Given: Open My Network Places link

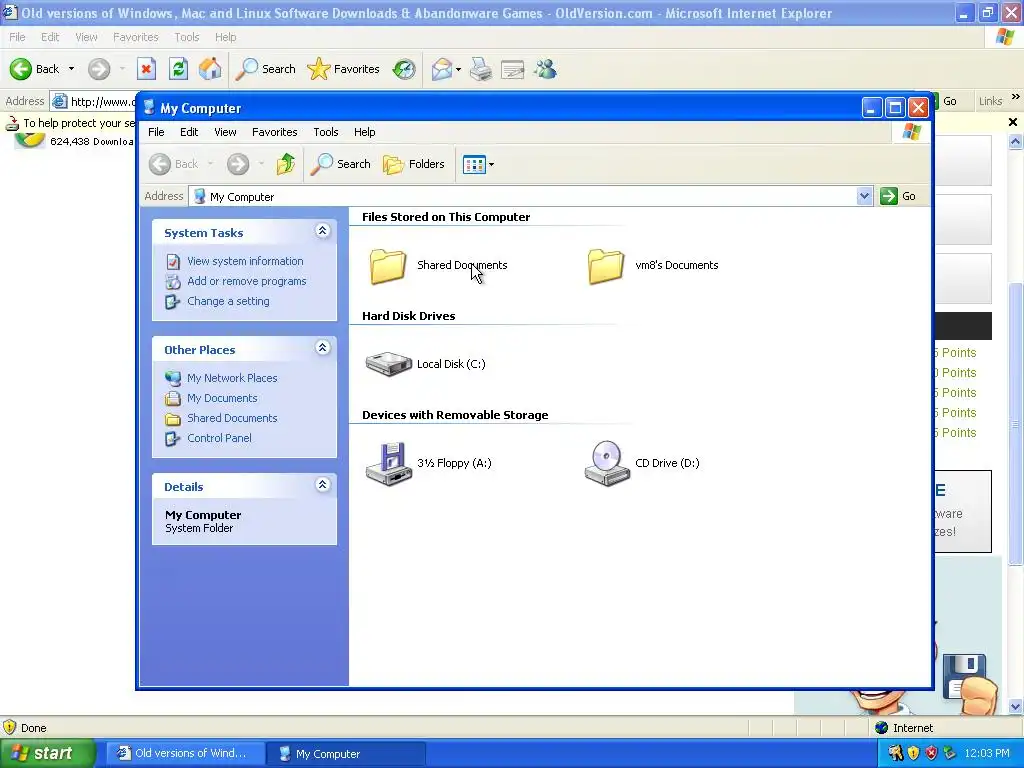Looking at the screenshot, I should click(x=232, y=378).
